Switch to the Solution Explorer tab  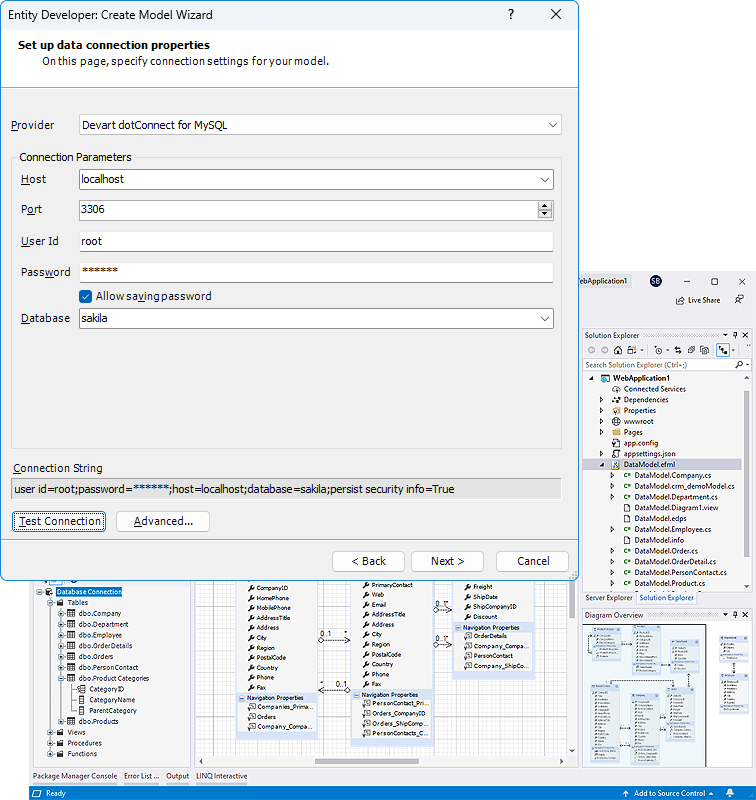tap(667, 597)
